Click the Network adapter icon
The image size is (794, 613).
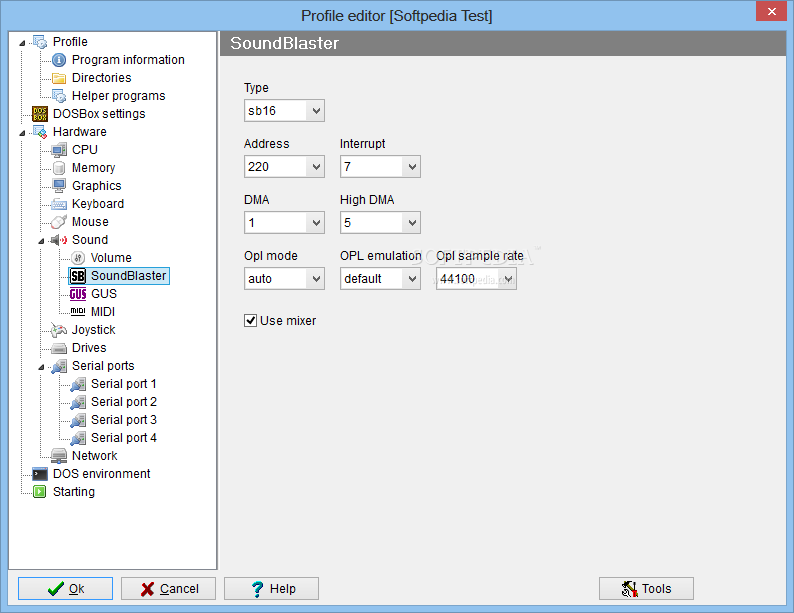click(x=59, y=456)
